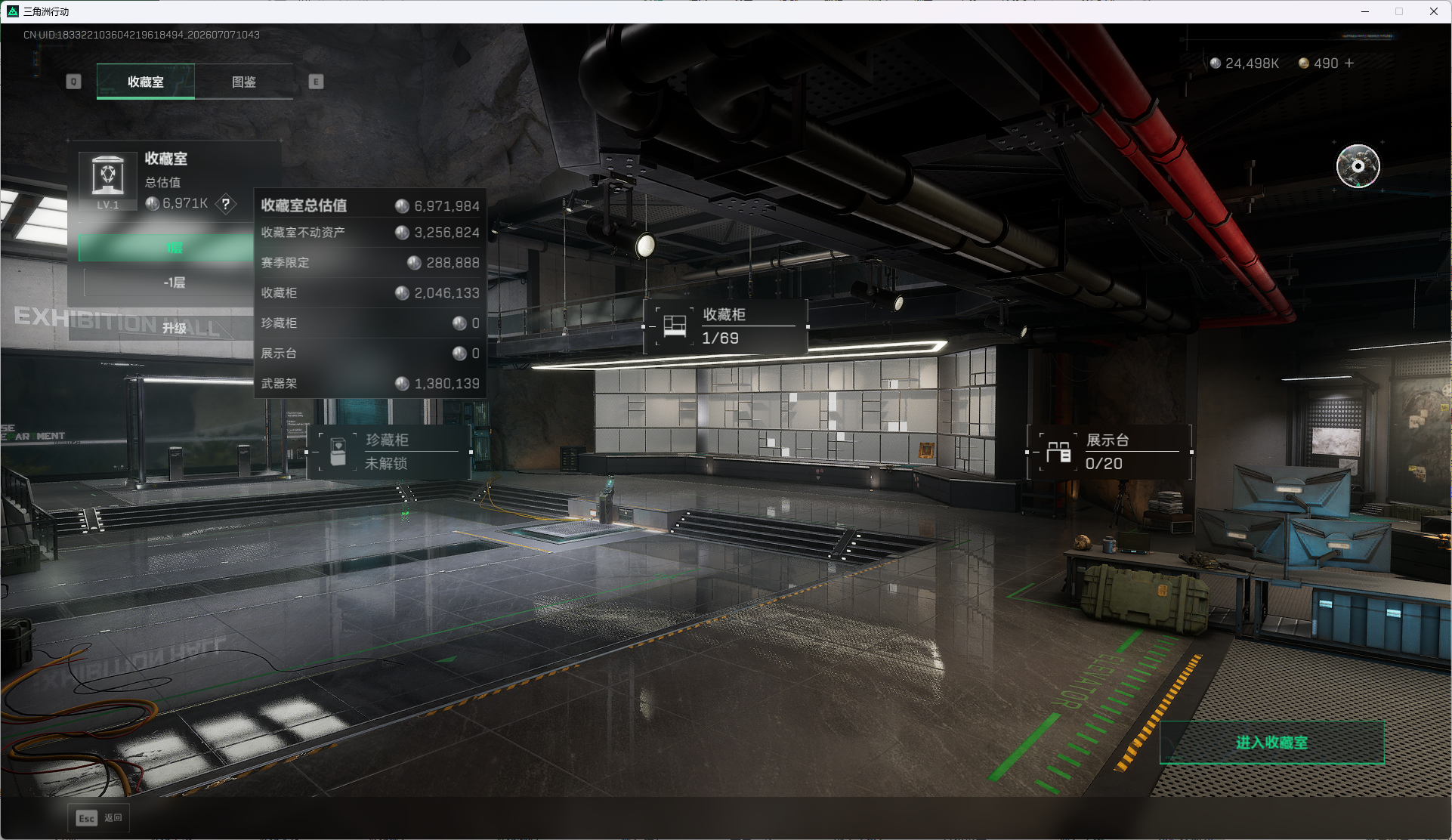Viewport: 1452px width, 840px height.
Task: Open the 展示台 0/20 display stand marker
Action: click(x=1109, y=452)
